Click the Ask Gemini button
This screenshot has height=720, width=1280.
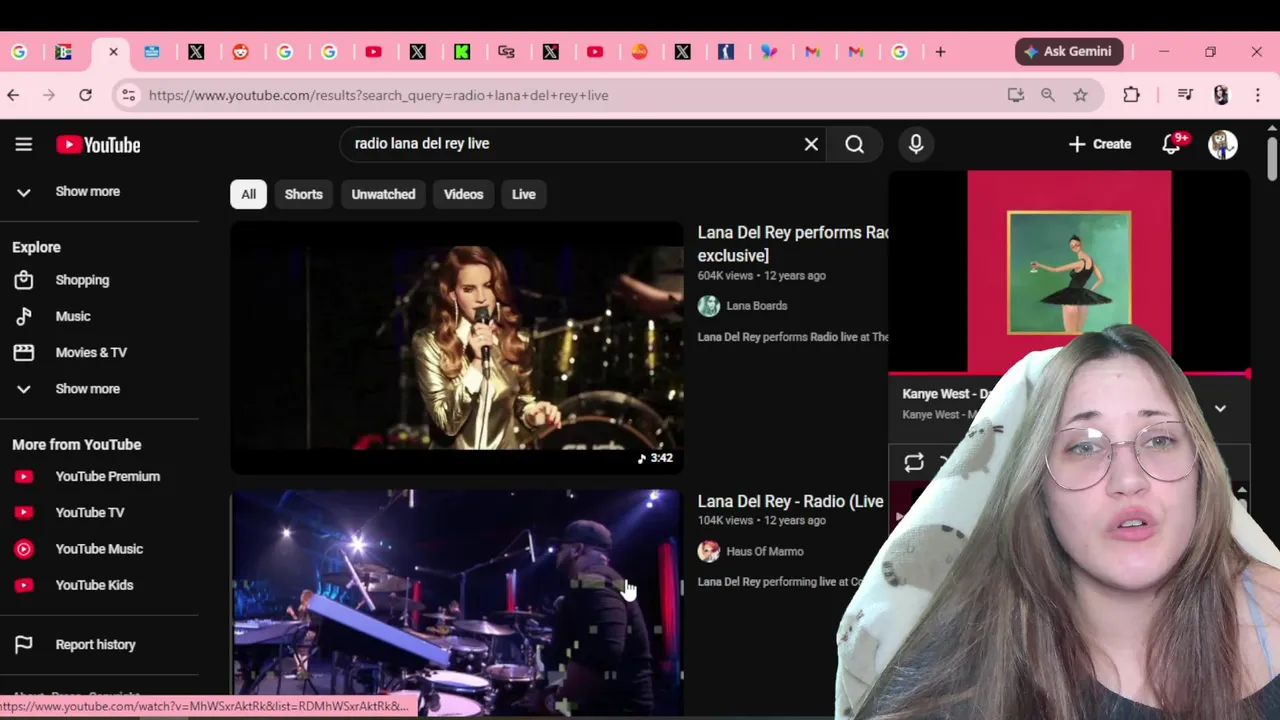(x=1069, y=52)
